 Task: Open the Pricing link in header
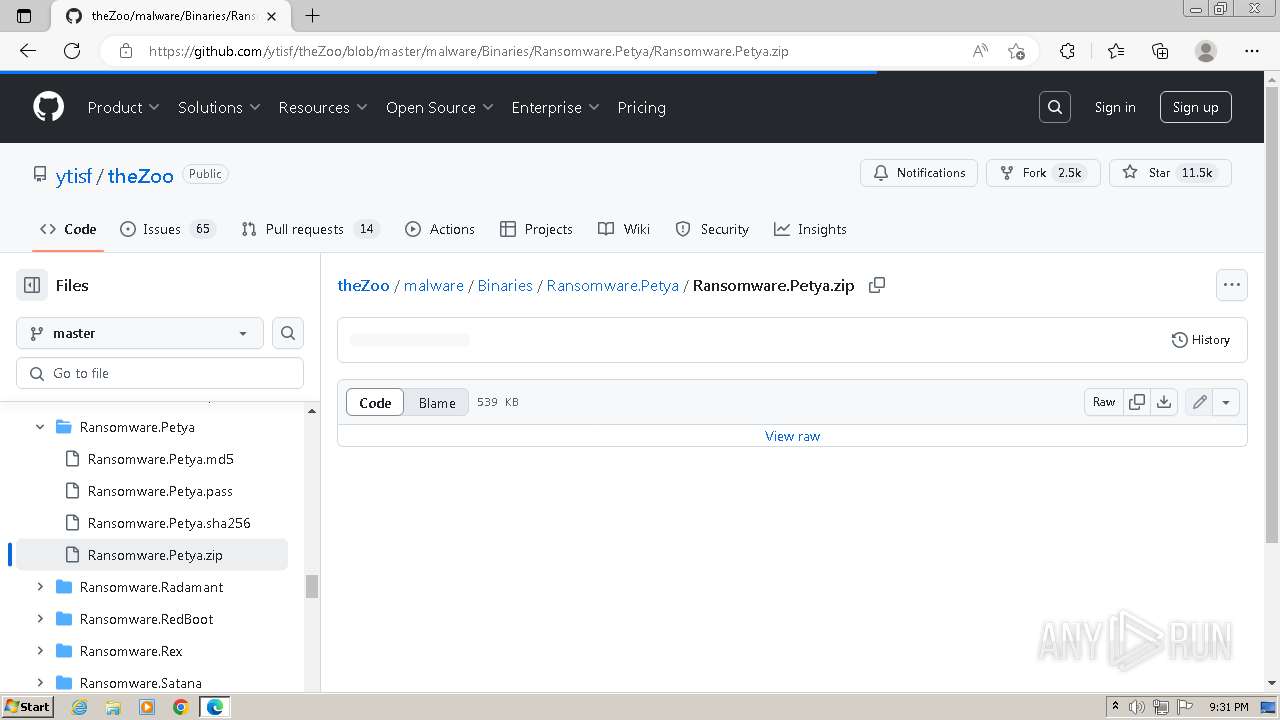(x=642, y=107)
